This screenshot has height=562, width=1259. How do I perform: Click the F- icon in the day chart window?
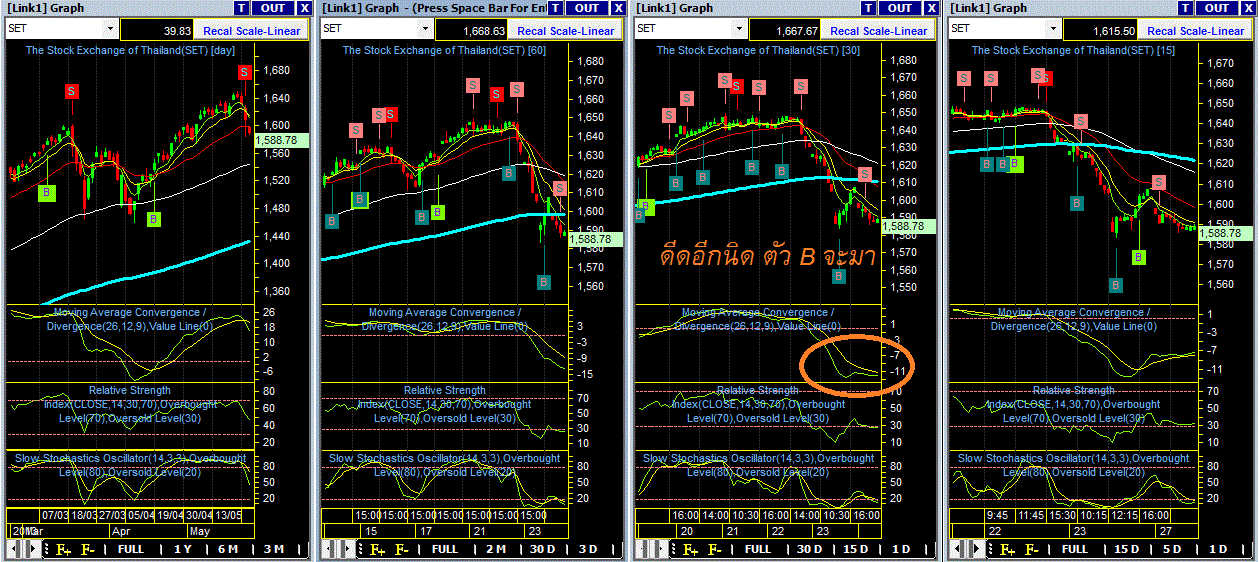click(88, 549)
